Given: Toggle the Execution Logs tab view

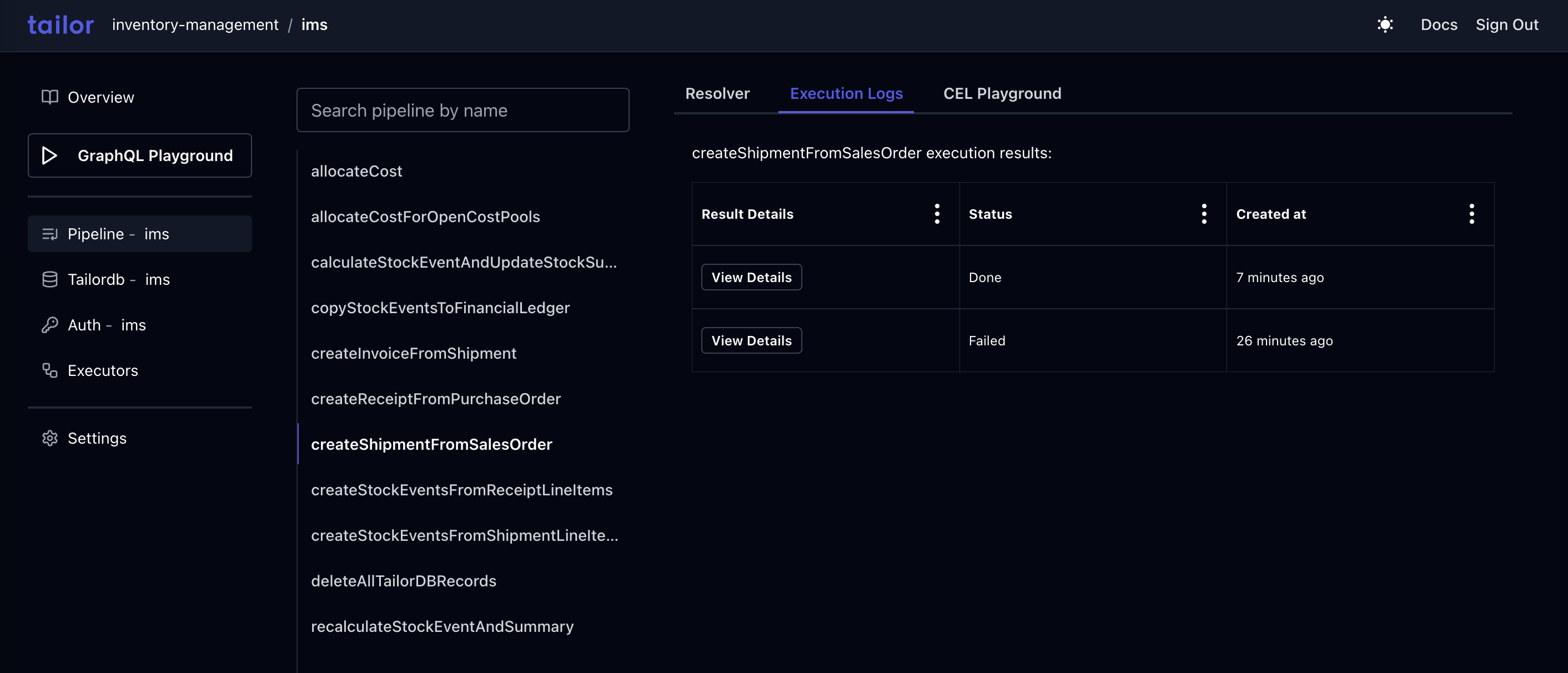Looking at the screenshot, I should 846,92.
